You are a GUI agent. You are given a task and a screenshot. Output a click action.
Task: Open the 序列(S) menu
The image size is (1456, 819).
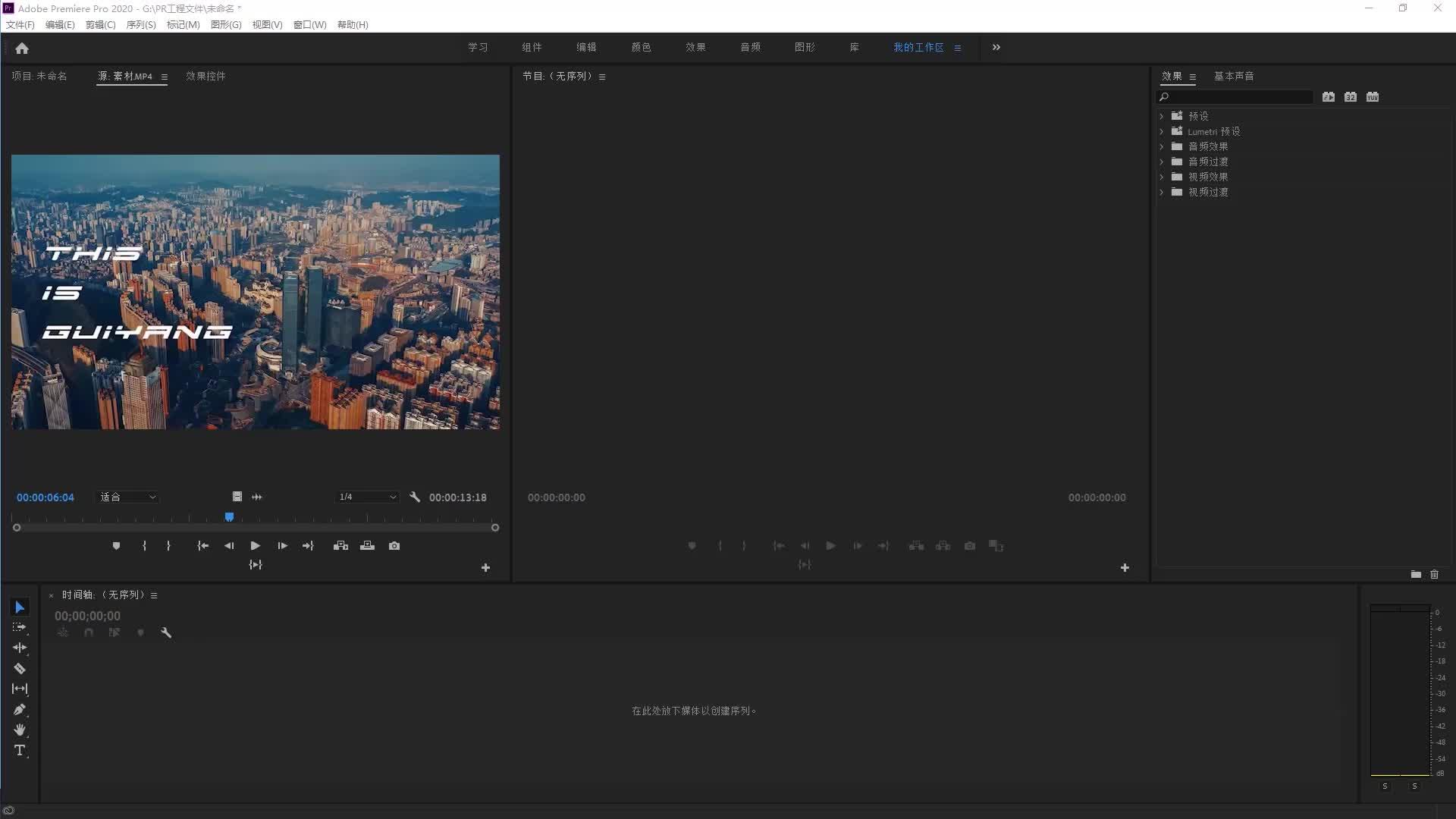(x=140, y=25)
